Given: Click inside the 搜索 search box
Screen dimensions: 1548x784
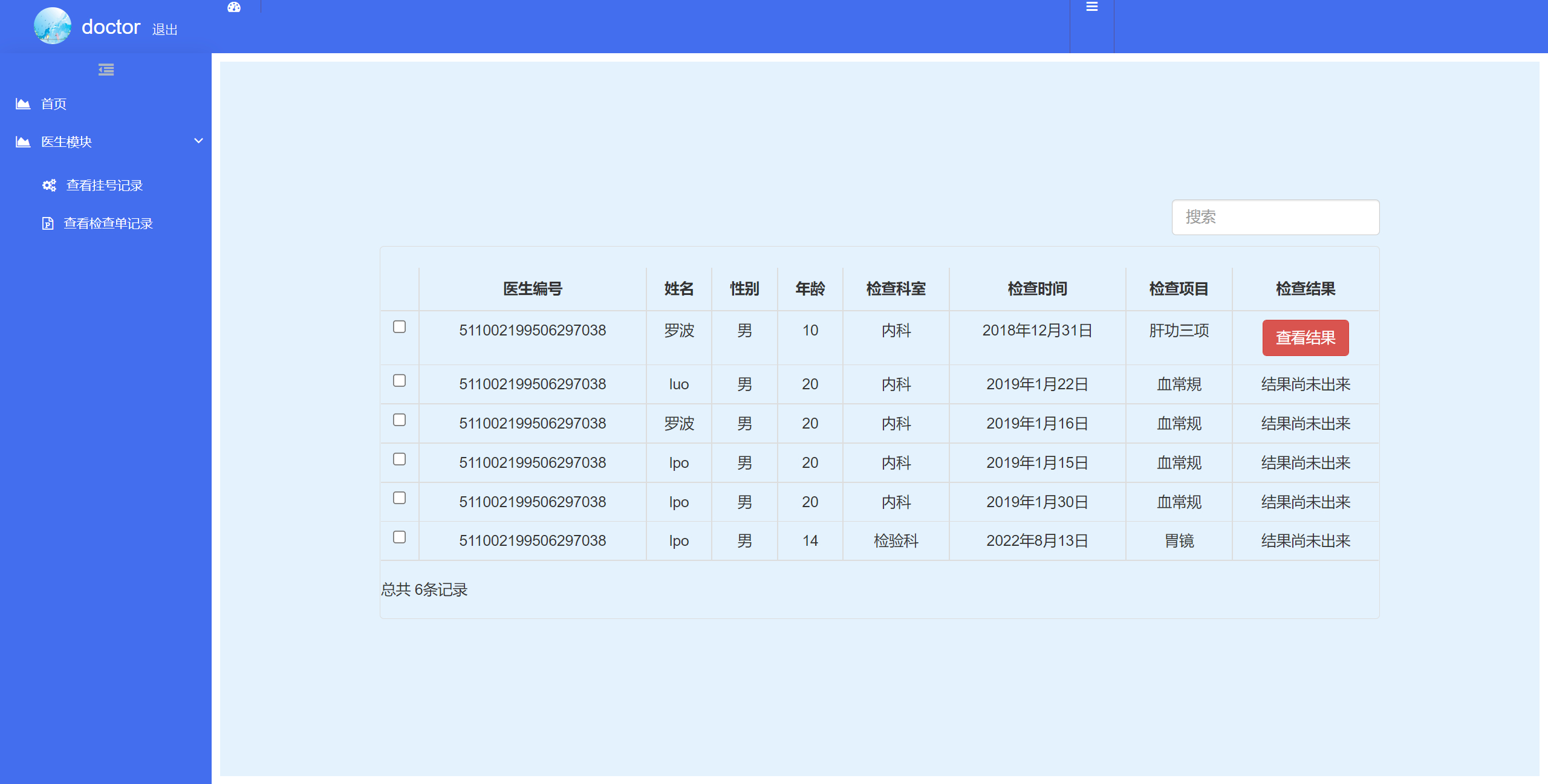Looking at the screenshot, I should [1275, 217].
